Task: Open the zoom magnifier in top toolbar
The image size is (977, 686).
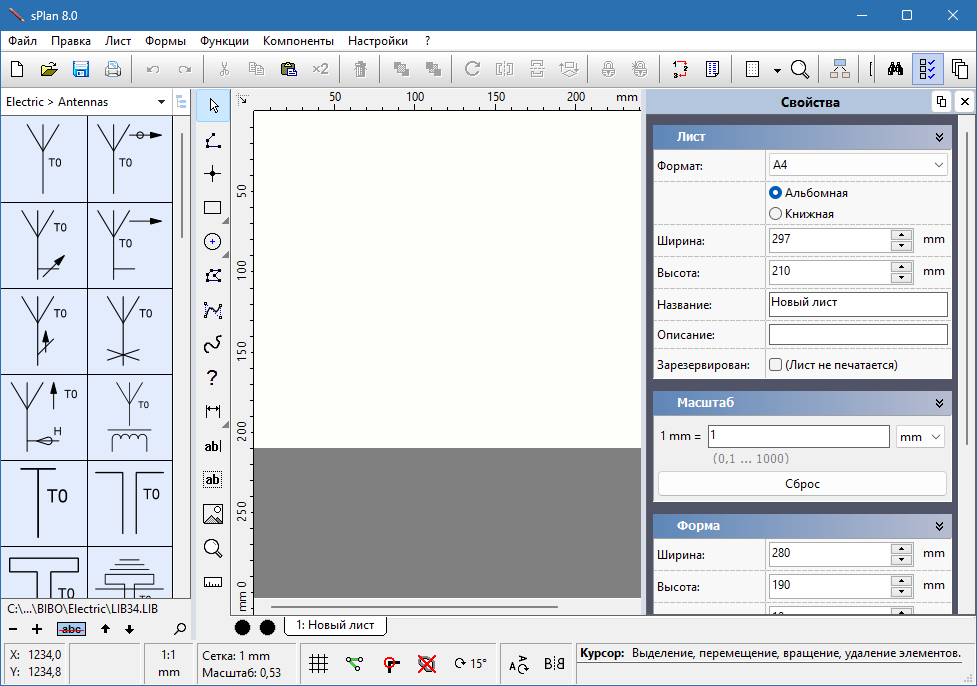Action: pos(799,69)
